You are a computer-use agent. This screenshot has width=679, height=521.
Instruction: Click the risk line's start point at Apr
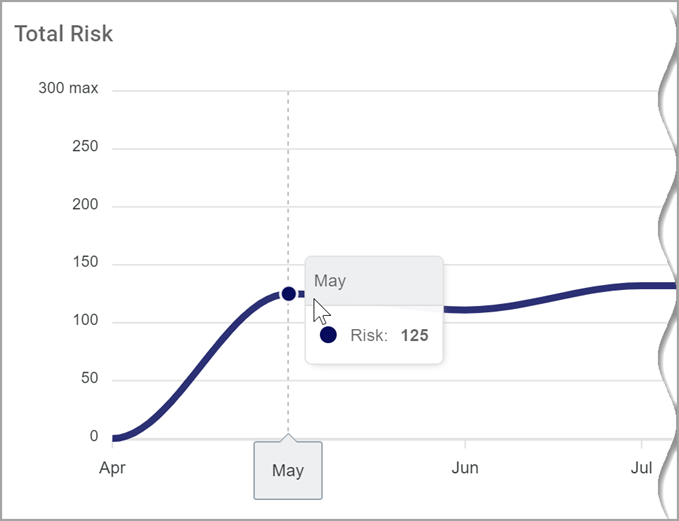click(116, 437)
